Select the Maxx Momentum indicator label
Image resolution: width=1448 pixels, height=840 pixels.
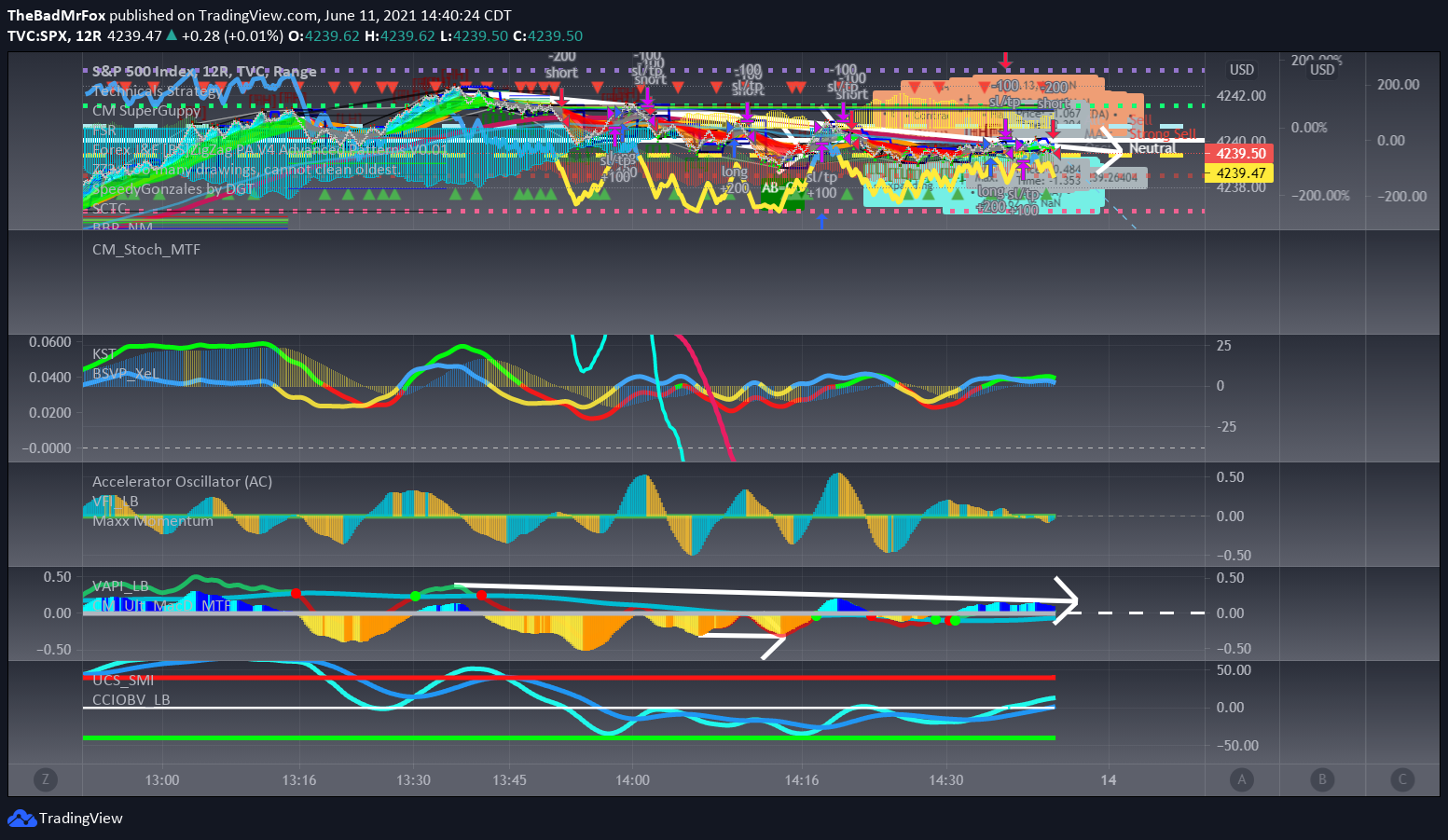(x=153, y=520)
